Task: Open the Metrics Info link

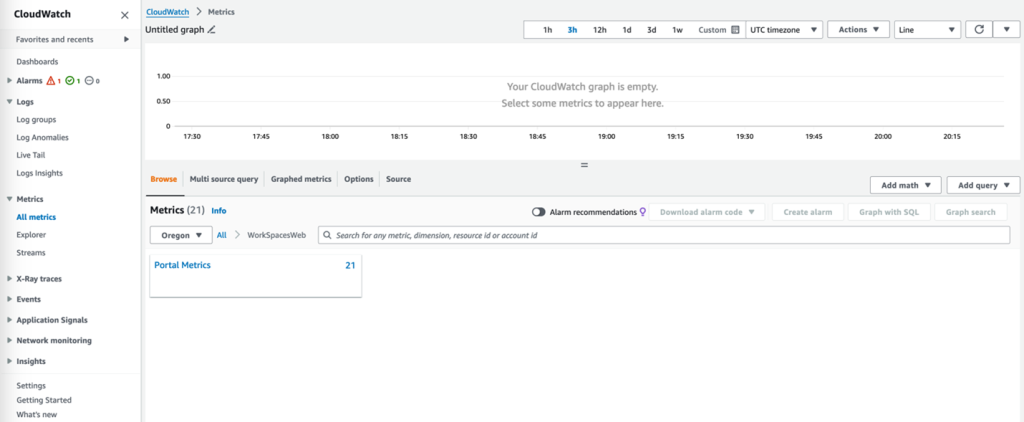Action: (x=219, y=211)
